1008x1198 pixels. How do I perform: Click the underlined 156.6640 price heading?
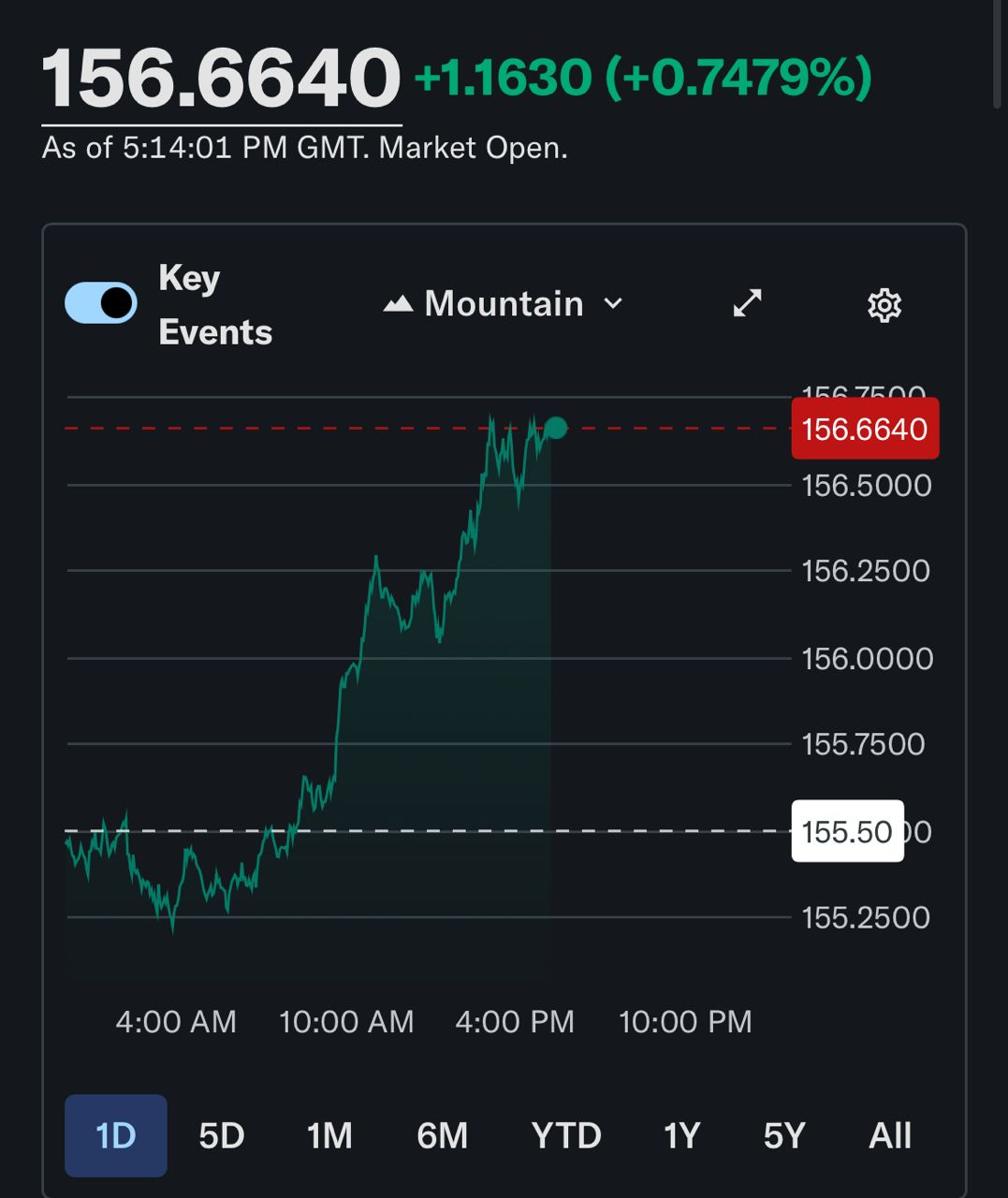[221, 79]
